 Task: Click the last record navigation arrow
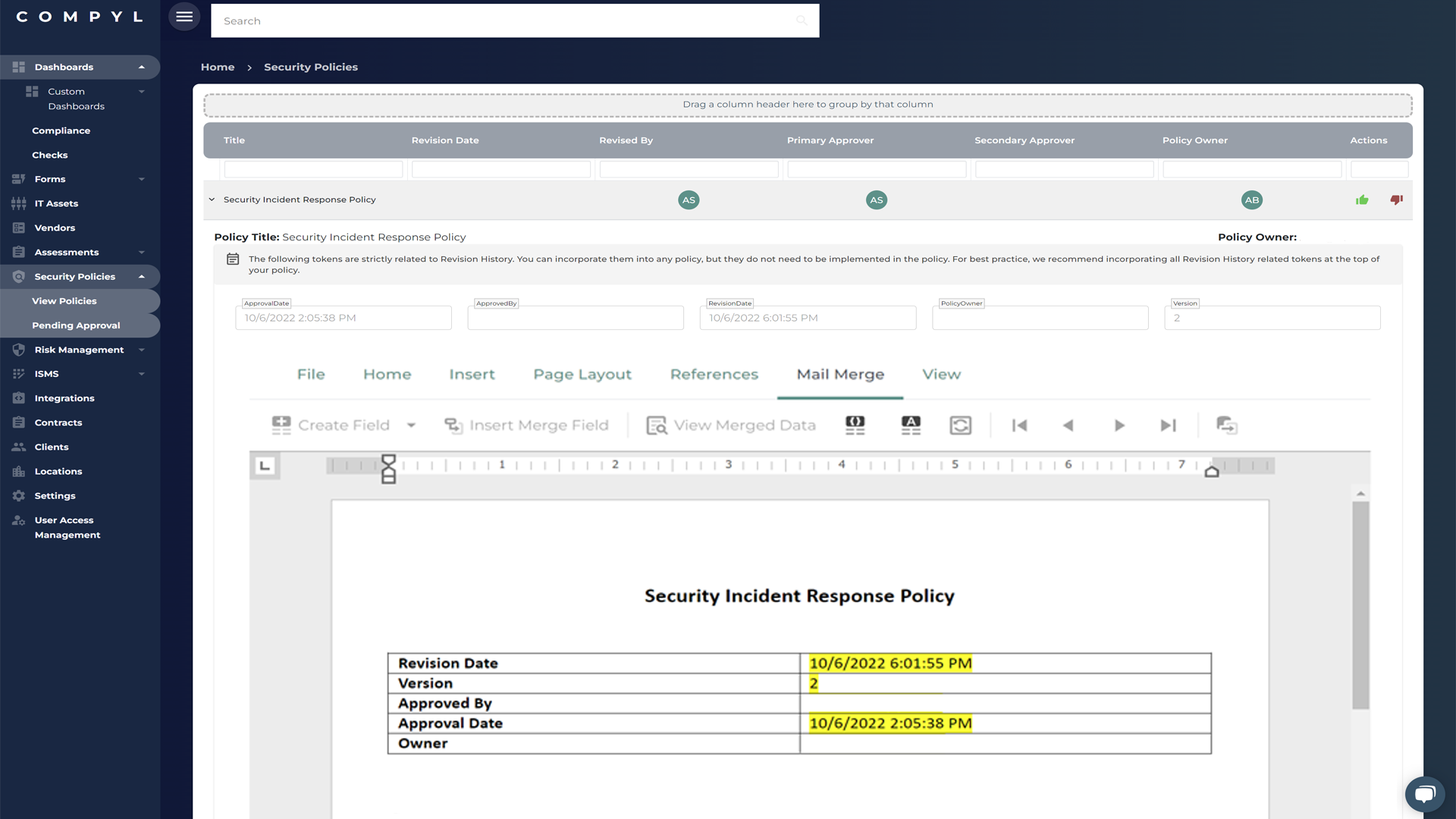(x=1168, y=425)
